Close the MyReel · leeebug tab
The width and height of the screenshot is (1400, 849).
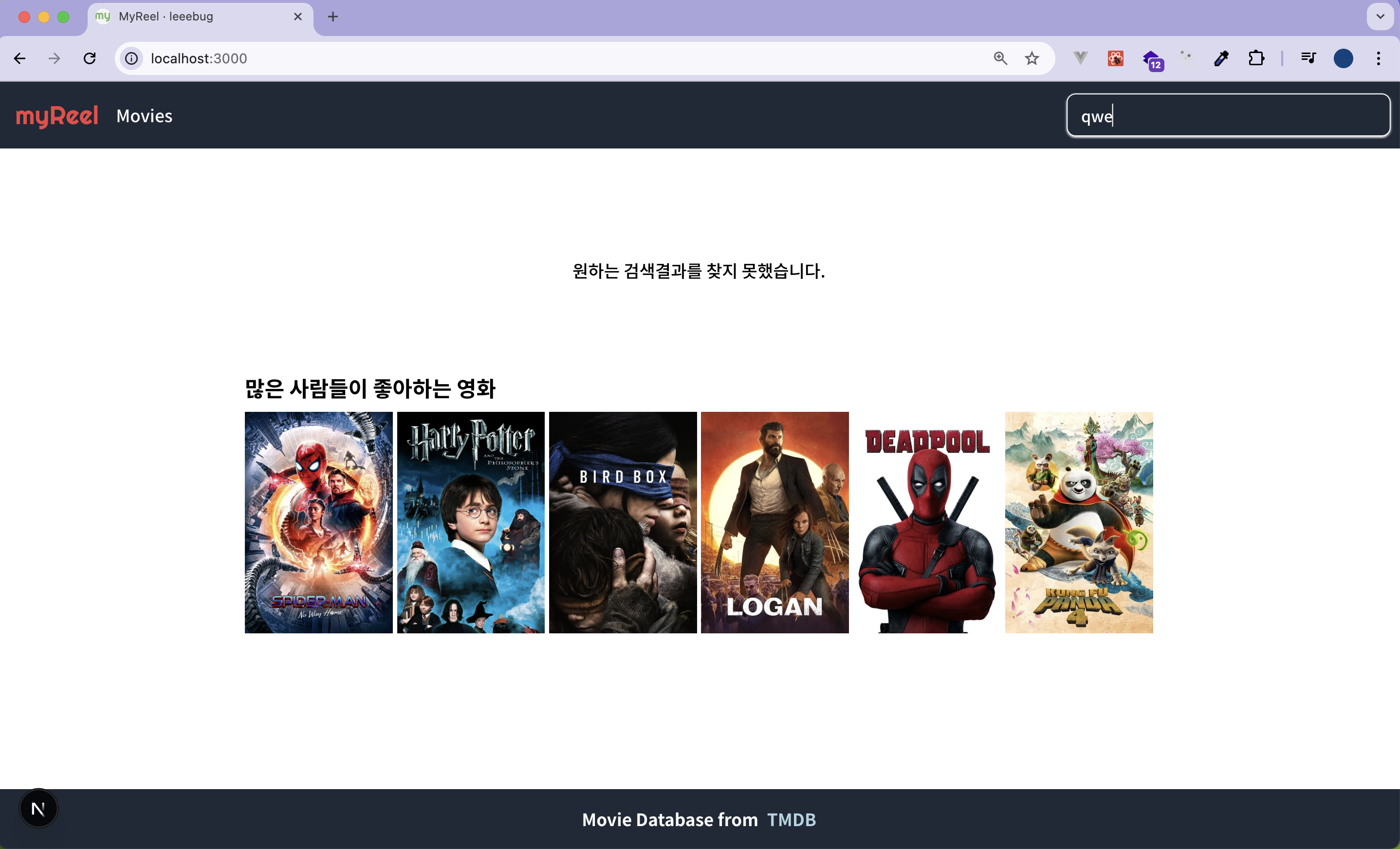pos(298,17)
